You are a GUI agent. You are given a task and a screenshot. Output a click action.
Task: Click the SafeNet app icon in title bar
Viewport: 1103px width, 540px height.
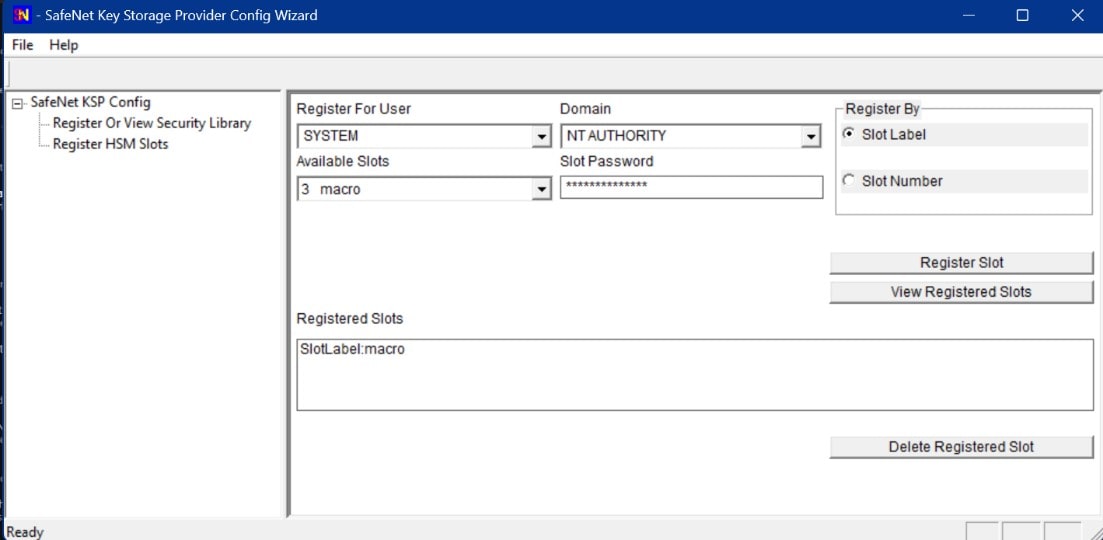19,15
